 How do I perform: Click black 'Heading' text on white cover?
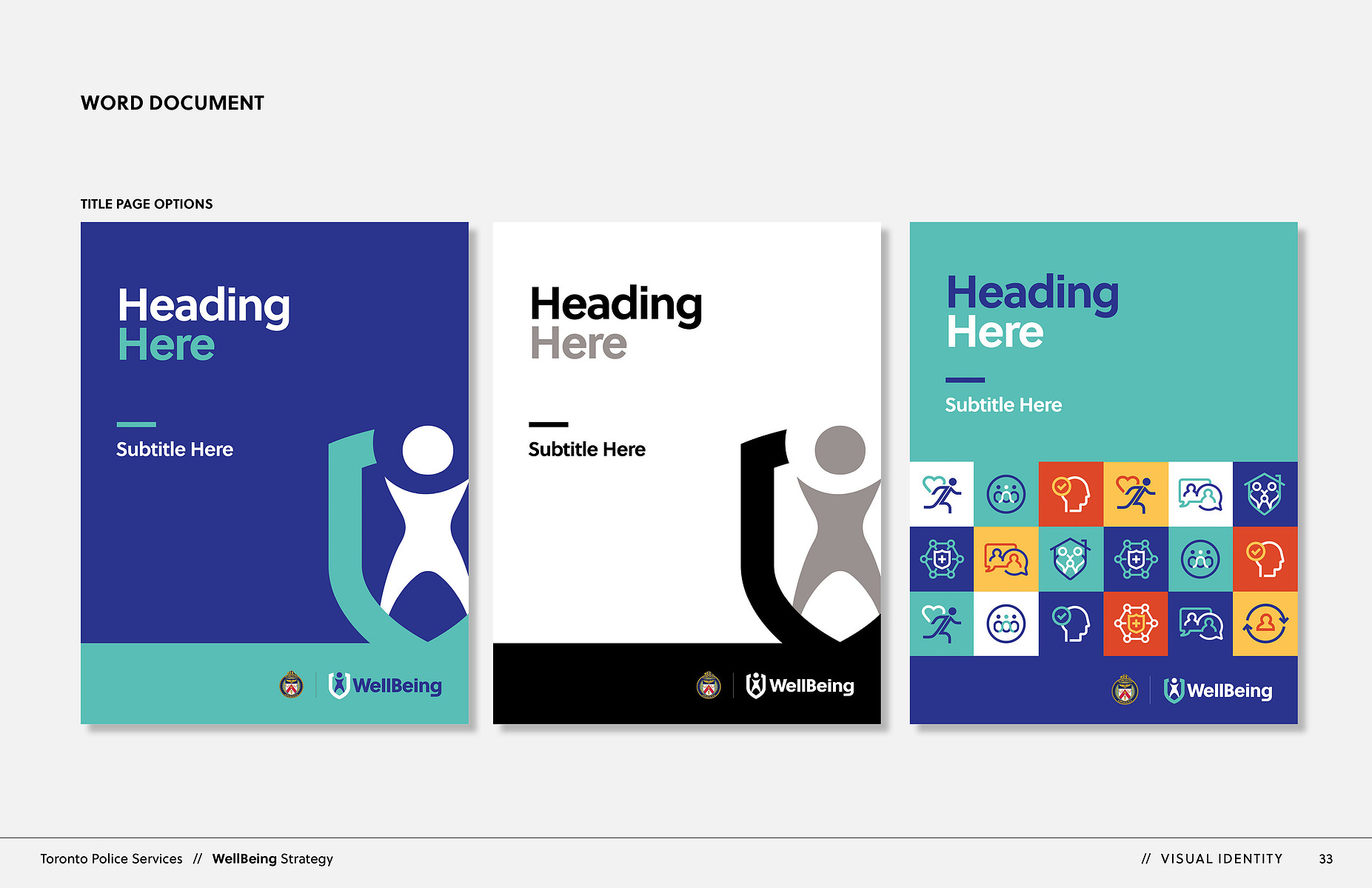click(x=616, y=304)
